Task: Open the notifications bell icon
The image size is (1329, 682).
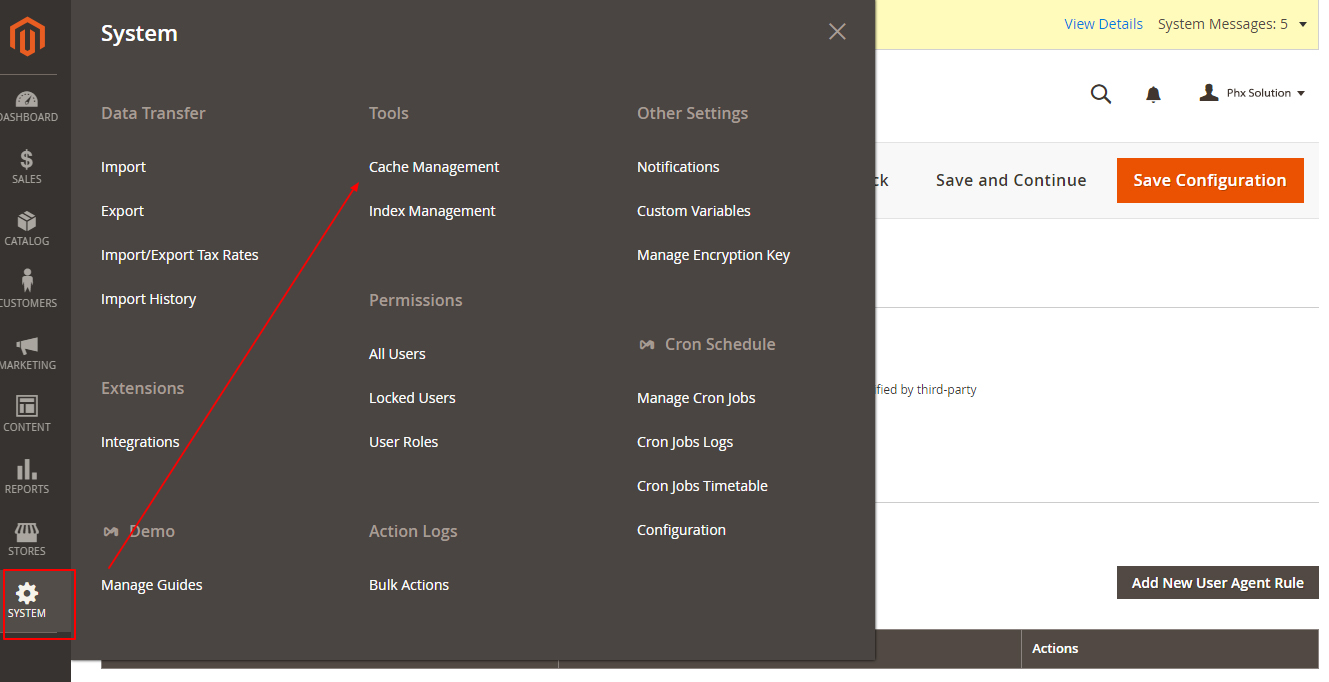Action: (x=1153, y=94)
